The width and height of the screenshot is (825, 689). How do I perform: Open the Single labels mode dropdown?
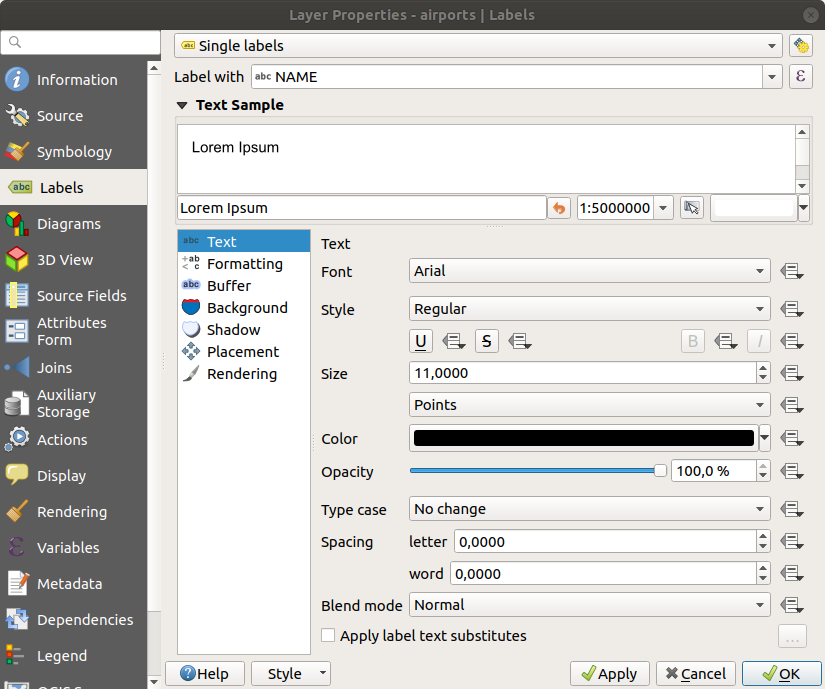pos(477,46)
